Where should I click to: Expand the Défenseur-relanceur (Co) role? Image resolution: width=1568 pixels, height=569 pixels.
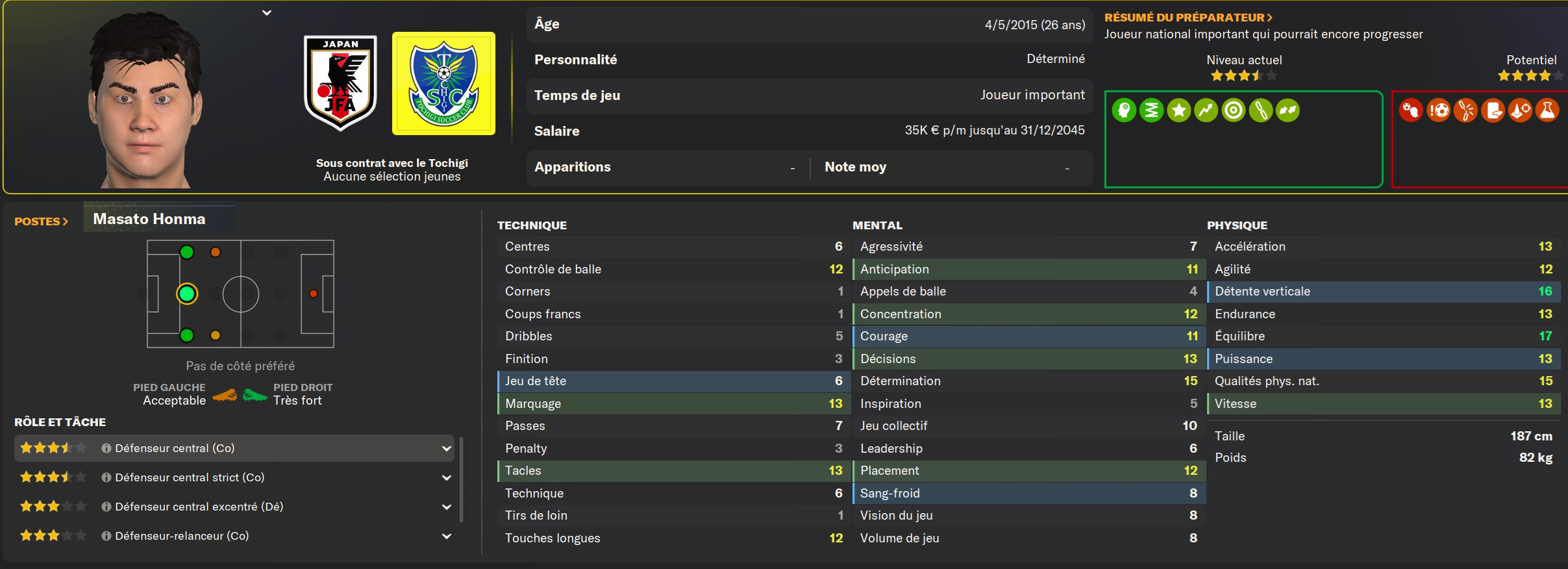coord(447,536)
